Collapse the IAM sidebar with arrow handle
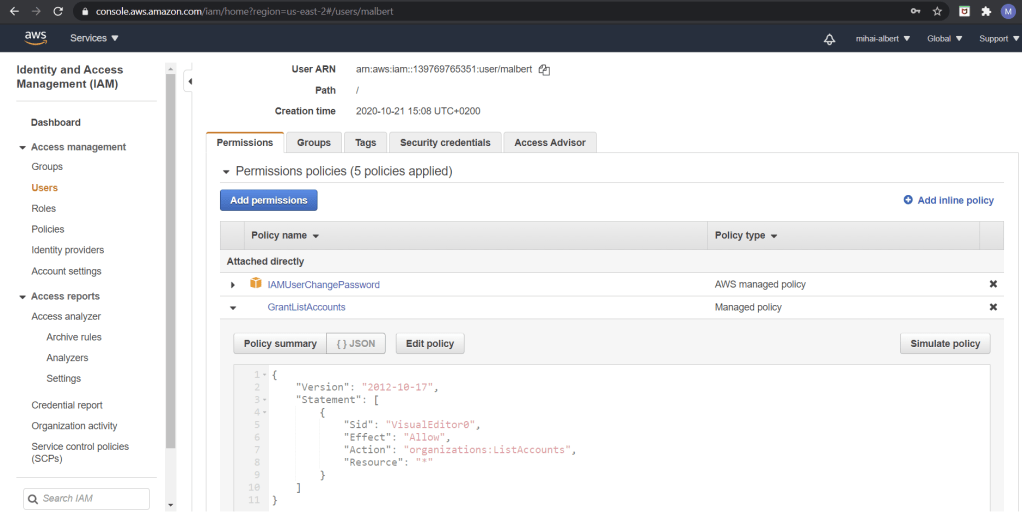The image size is (1022, 512). 190,81
